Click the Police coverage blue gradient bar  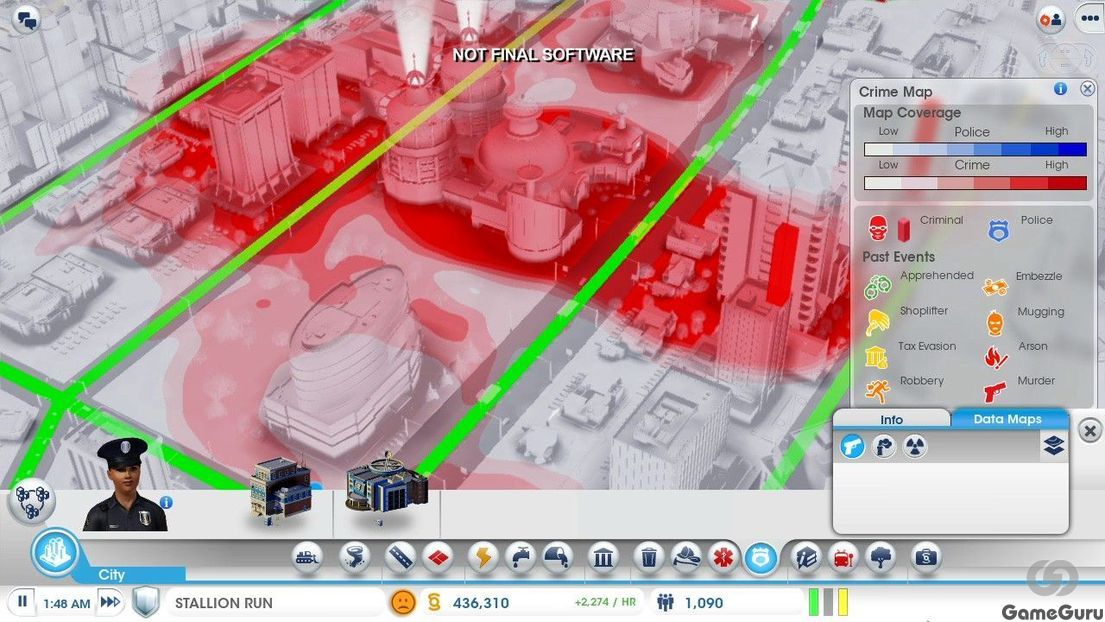(975, 149)
